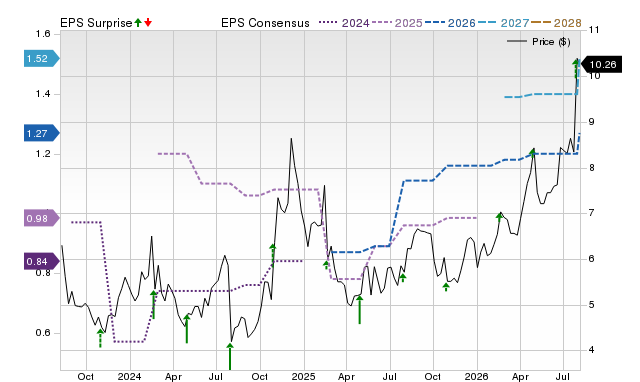Select the dashed surprise arrow after October 2023
Image resolution: width=640 pixels, height=382 pixels.
coord(100,338)
